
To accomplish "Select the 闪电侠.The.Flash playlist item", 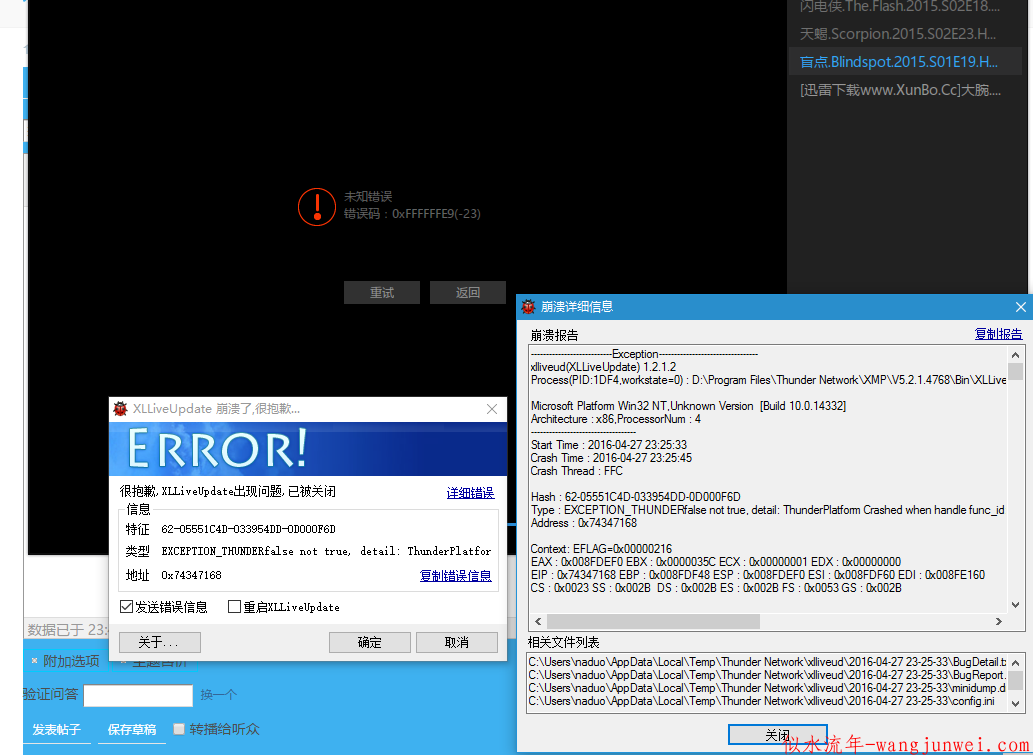I will (900, 7).
